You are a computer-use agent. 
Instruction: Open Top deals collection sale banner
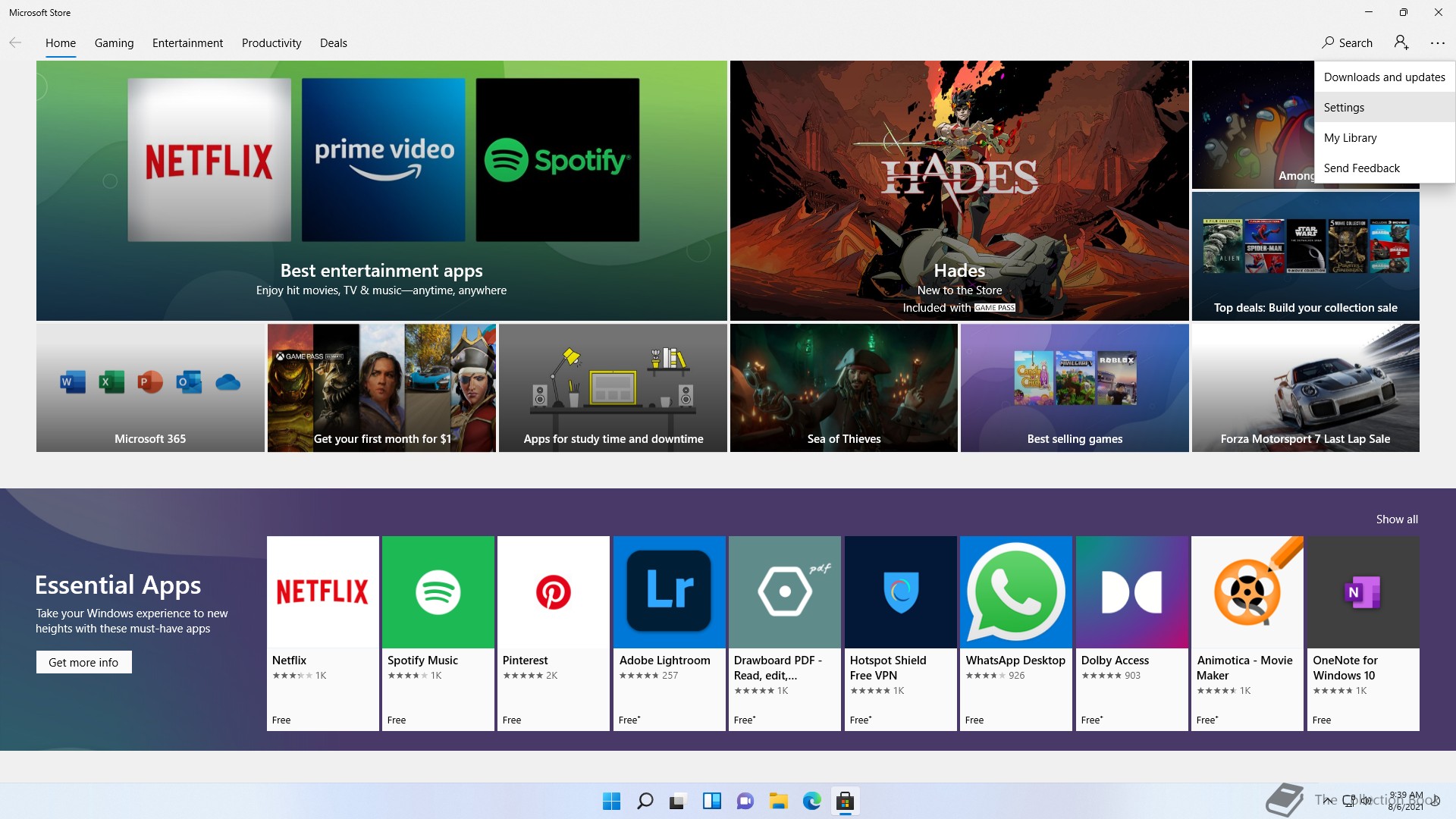click(x=1305, y=256)
